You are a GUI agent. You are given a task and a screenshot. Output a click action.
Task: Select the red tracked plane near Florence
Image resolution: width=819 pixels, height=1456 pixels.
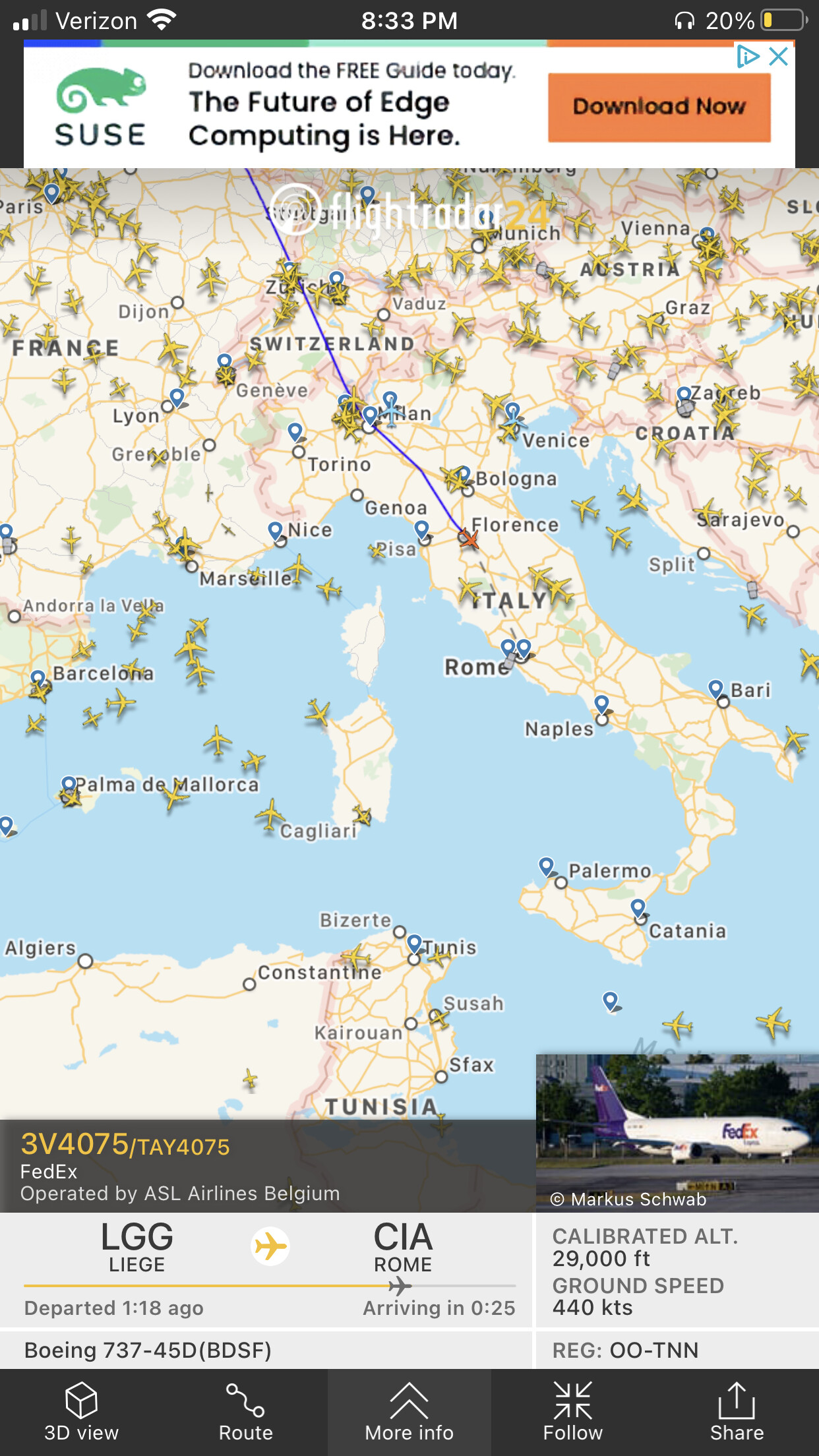pos(469,538)
